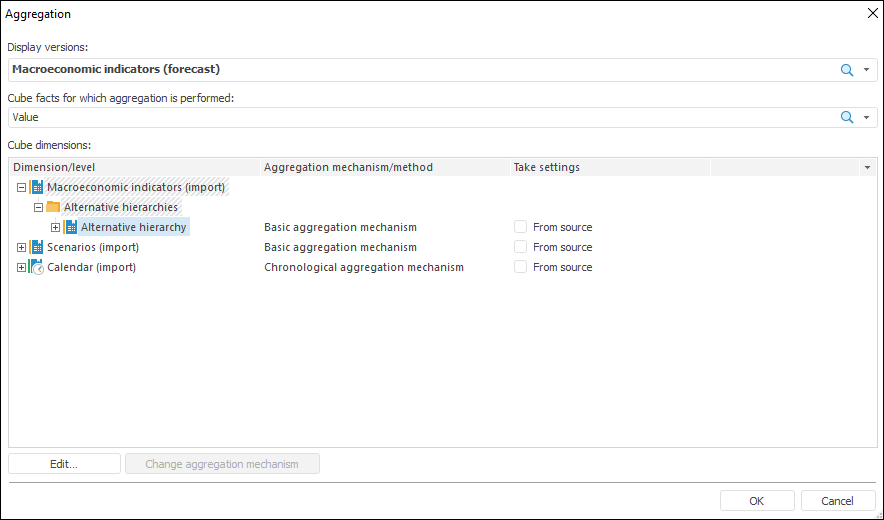Click the Alternative hierarchy dimension icon
This screenshot has height=520, width=884.
(x=71, y=227)
